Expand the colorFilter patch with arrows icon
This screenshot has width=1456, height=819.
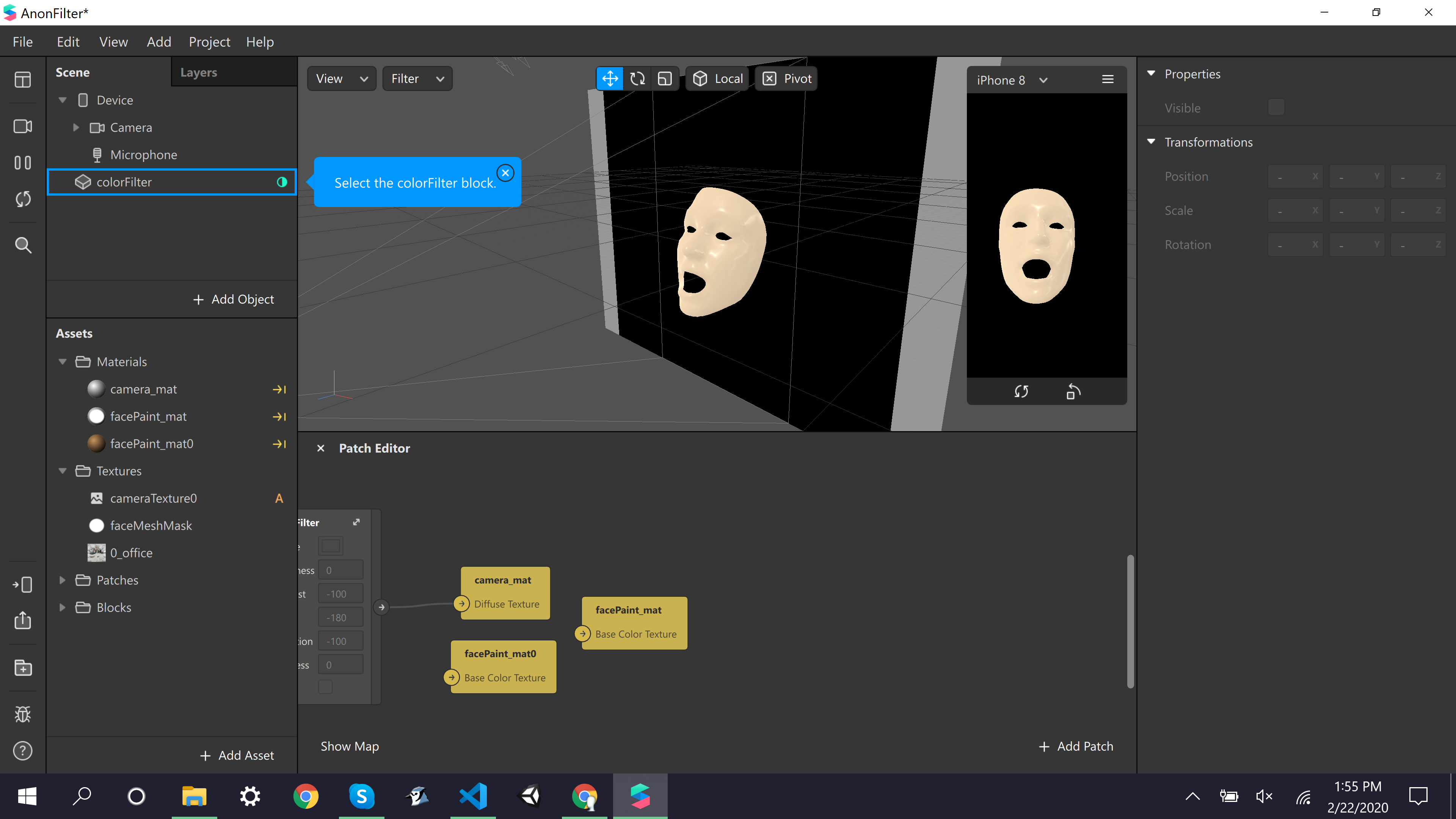(x=356, y=522)
